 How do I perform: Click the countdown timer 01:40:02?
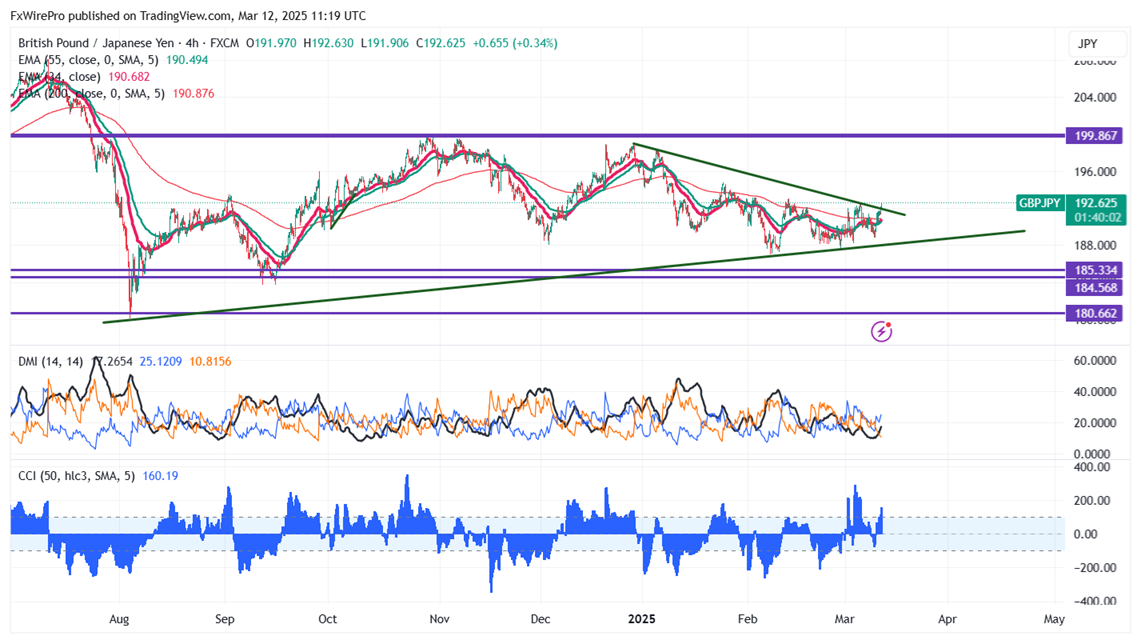click(x=1097, y=218)
